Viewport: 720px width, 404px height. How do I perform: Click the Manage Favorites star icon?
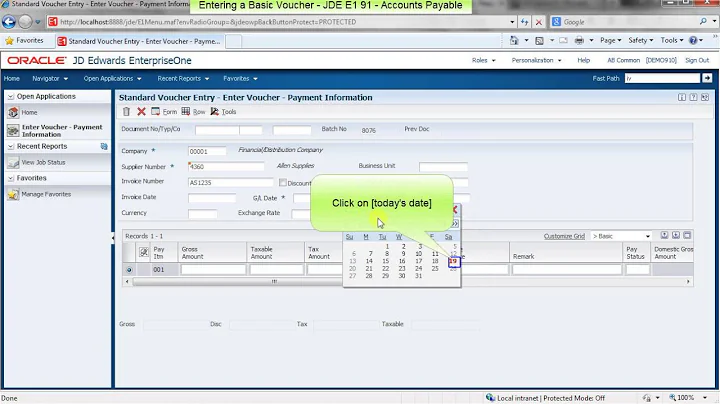coord(13,194)
